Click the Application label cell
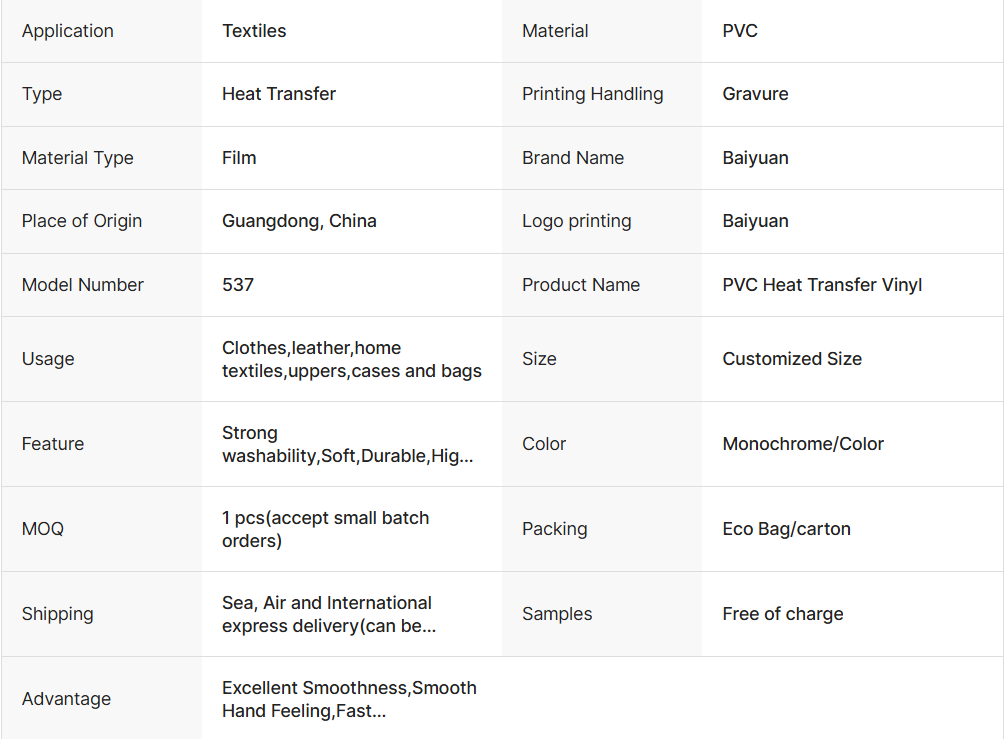This screenshot has height=739, width=1005. (68, 31)
